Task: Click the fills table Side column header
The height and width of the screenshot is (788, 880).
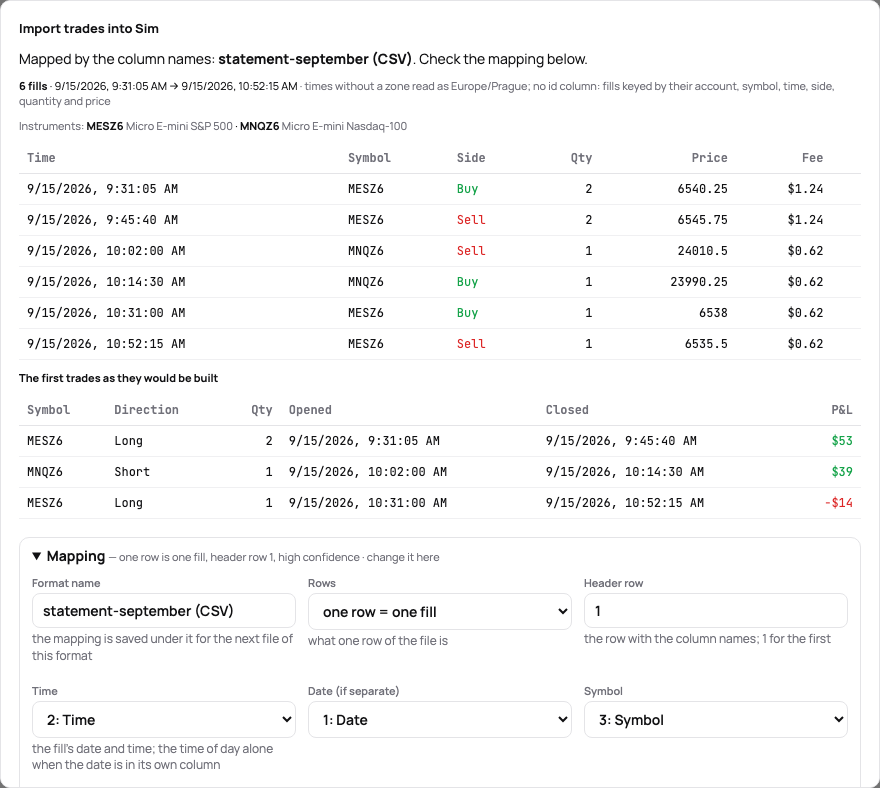Action: (470, 158)
